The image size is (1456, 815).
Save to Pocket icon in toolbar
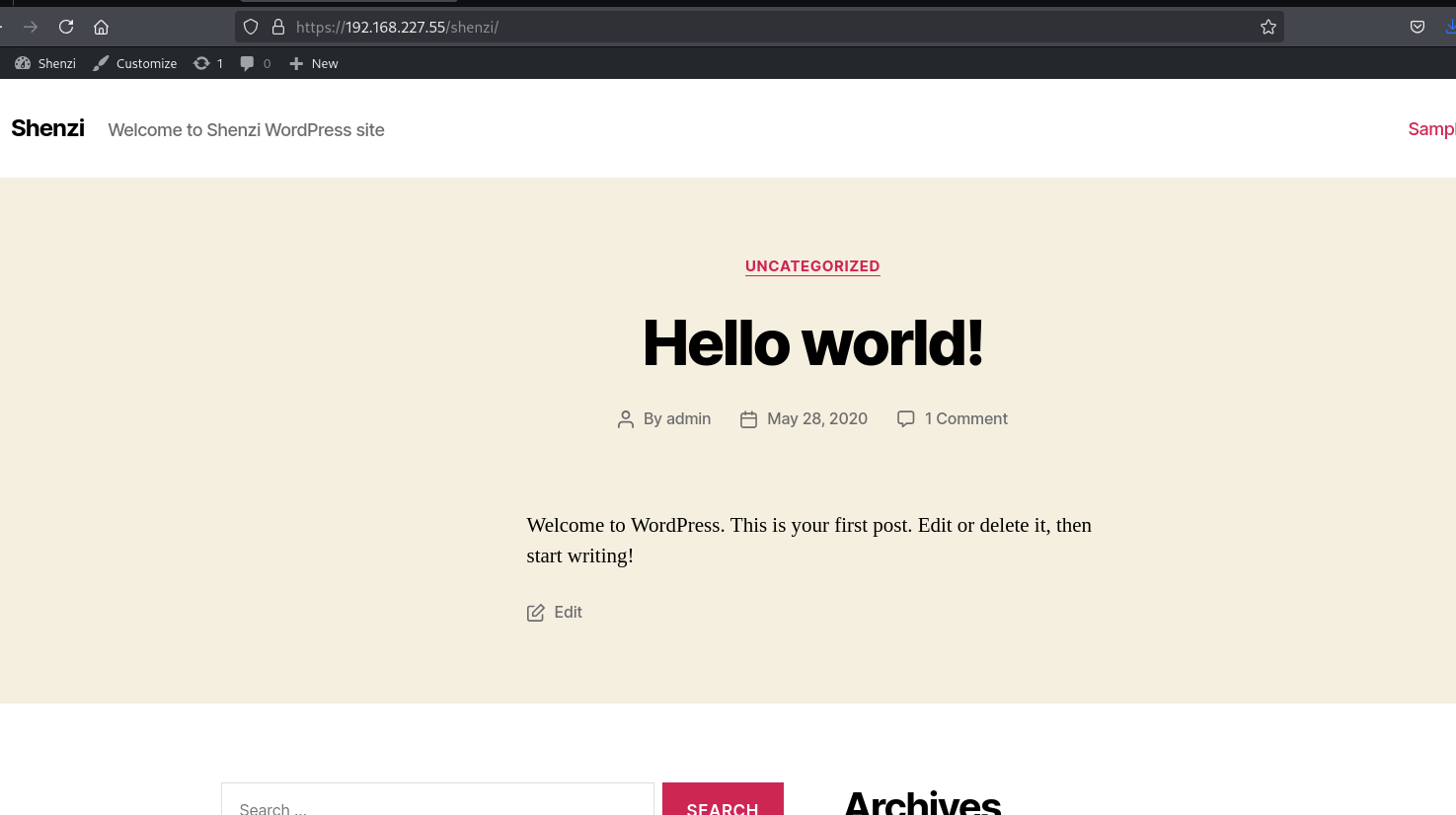pos(1418,27)
